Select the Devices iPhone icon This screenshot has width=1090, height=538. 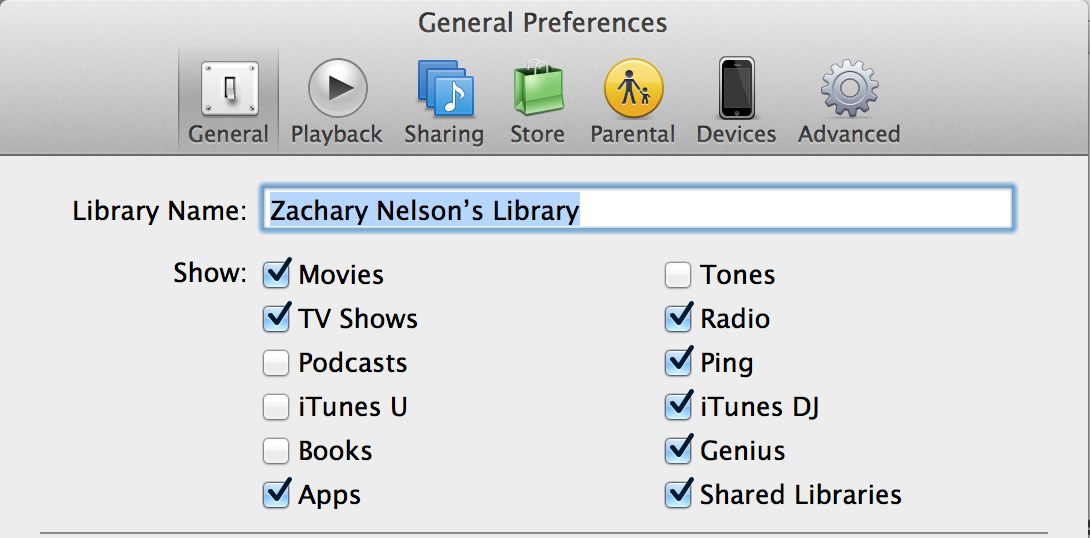(736, 88)
